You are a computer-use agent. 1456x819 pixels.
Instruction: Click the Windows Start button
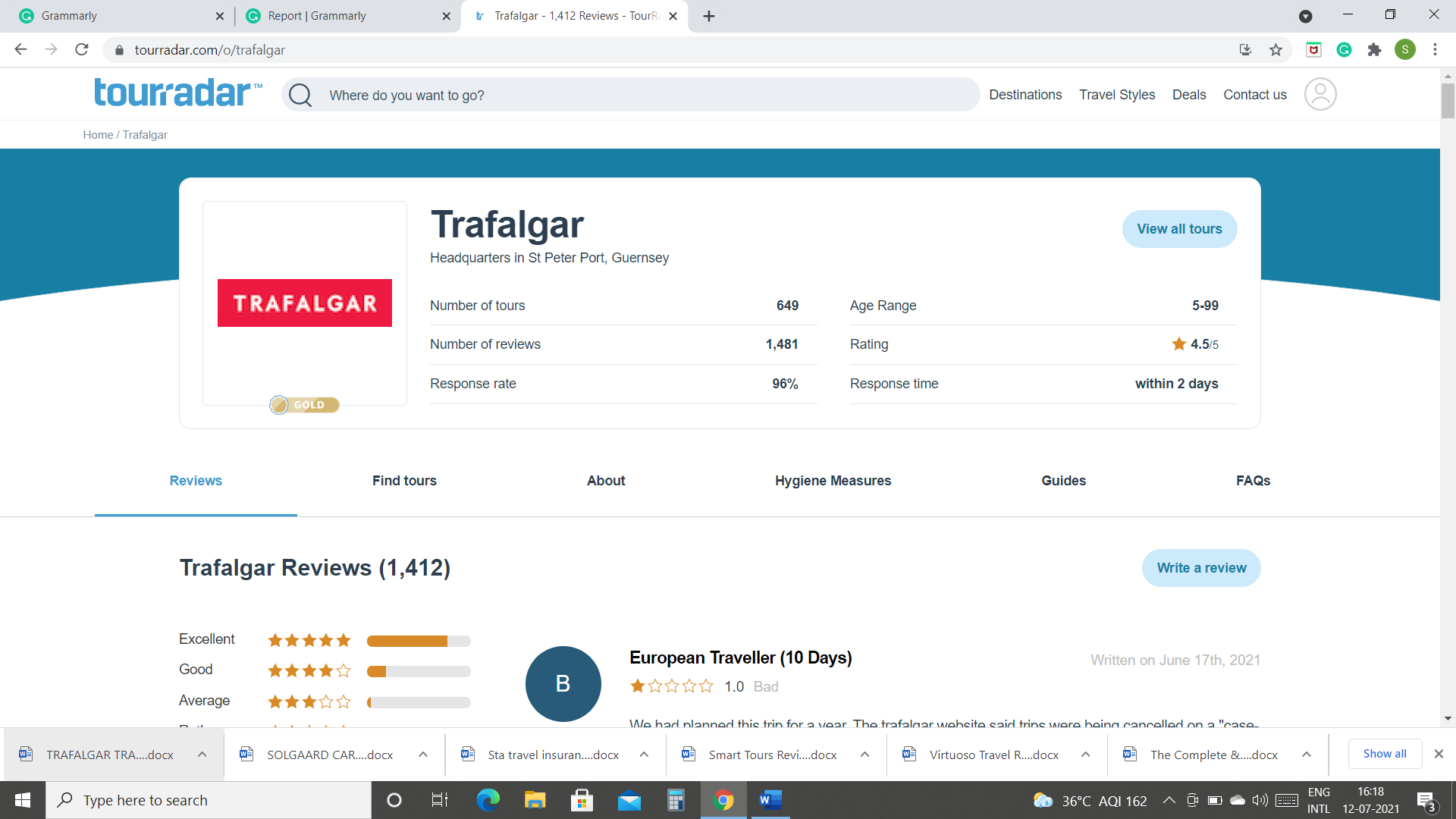(23, 800)
